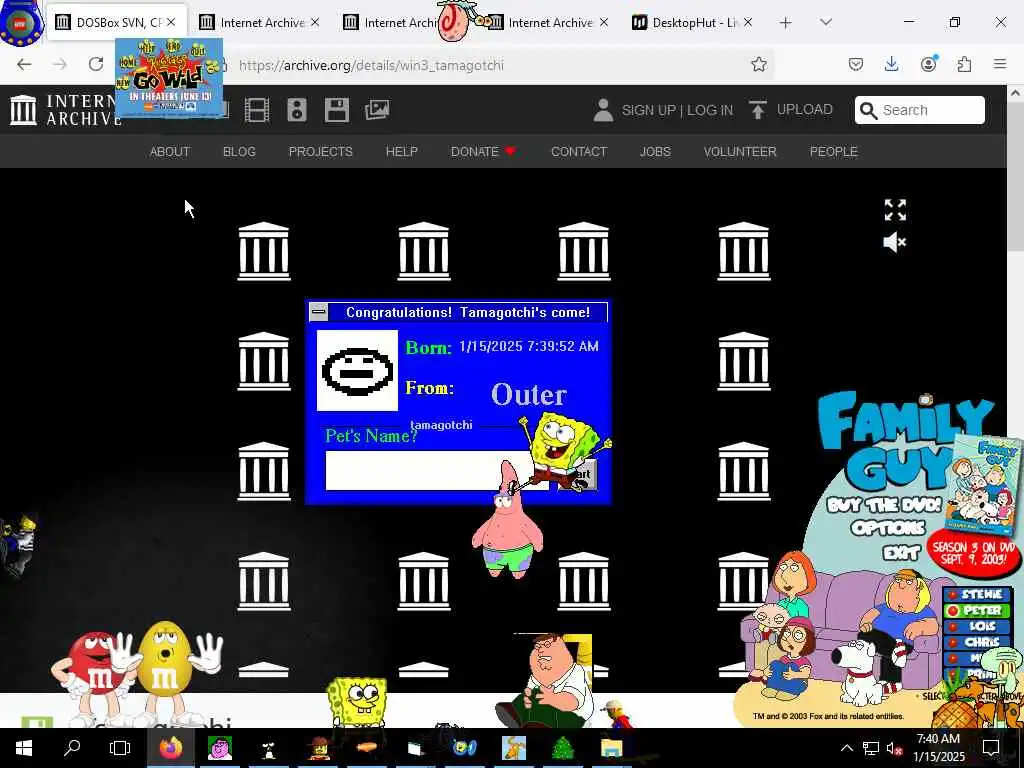The width and height of the screenshot is (1024, 768).
Task: Open the Windows notification center
Action: [x=991, y=748]
